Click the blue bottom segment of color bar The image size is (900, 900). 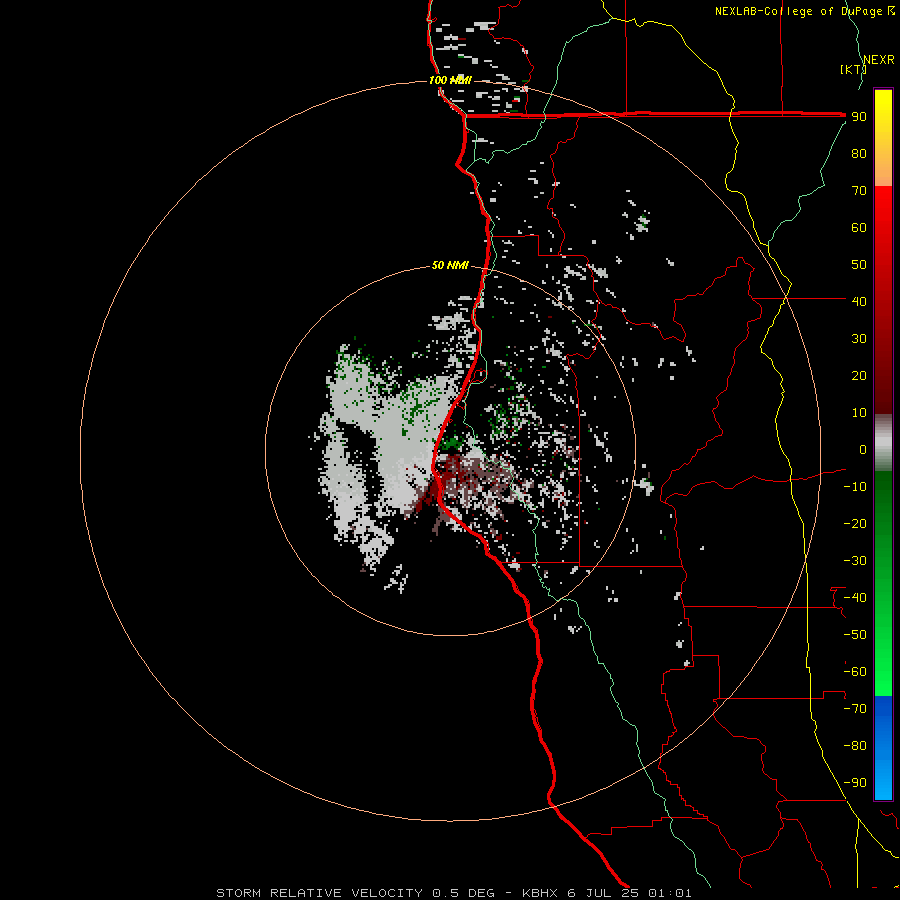pos(883,748)
